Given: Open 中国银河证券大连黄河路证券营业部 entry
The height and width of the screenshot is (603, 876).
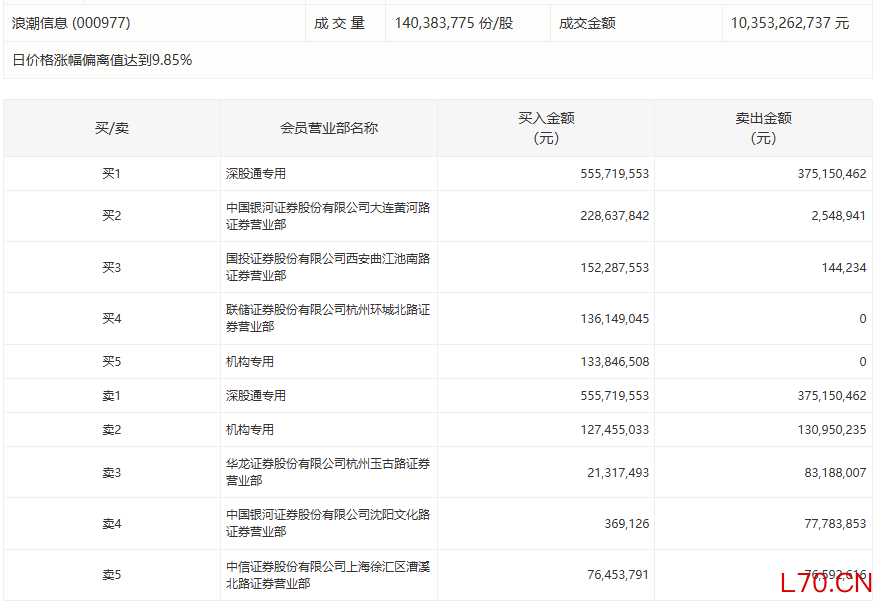Looking at the screenshot, I should 327,215.
